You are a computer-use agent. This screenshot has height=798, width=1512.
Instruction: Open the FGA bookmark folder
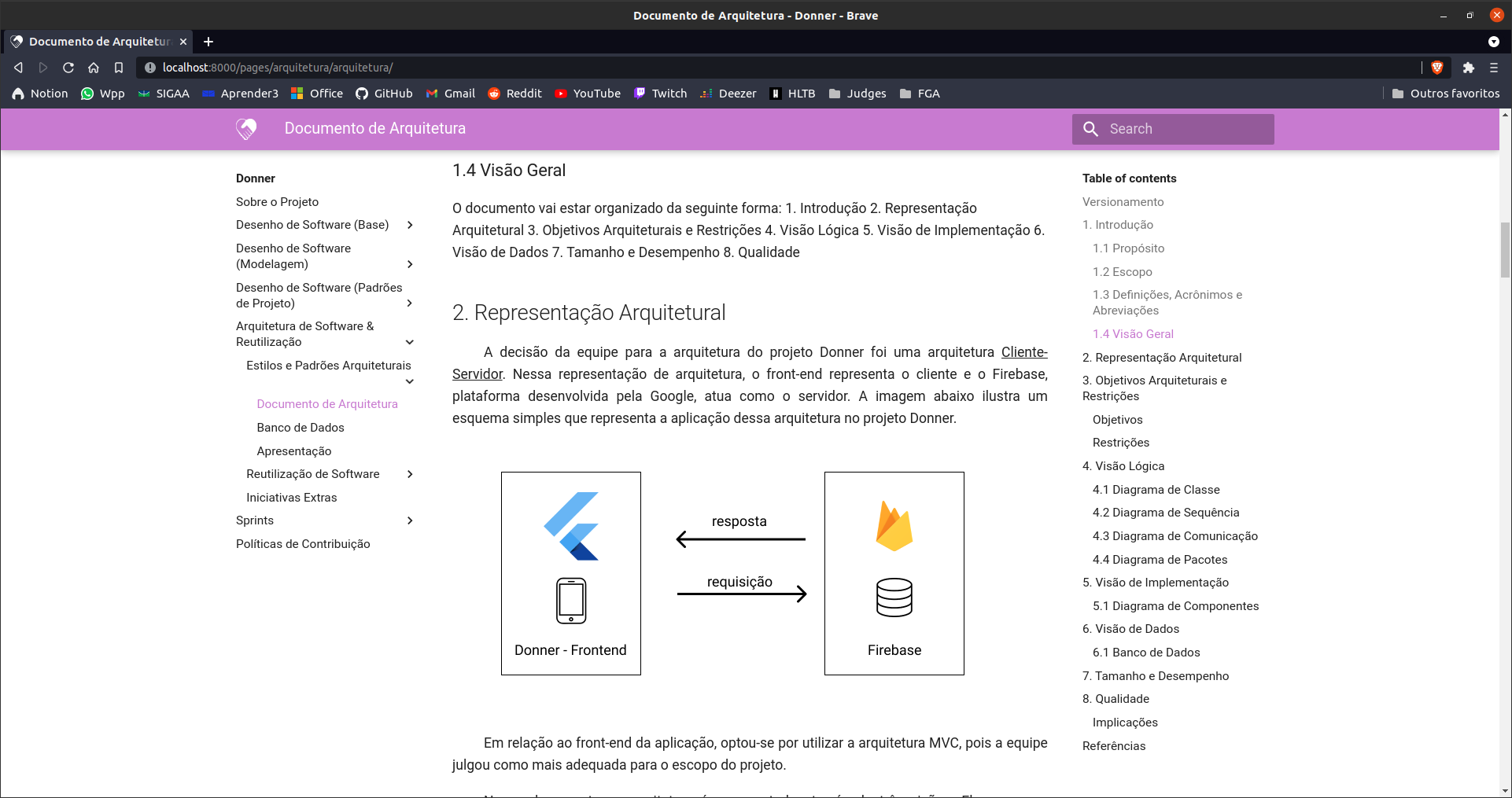pos(920,94)
